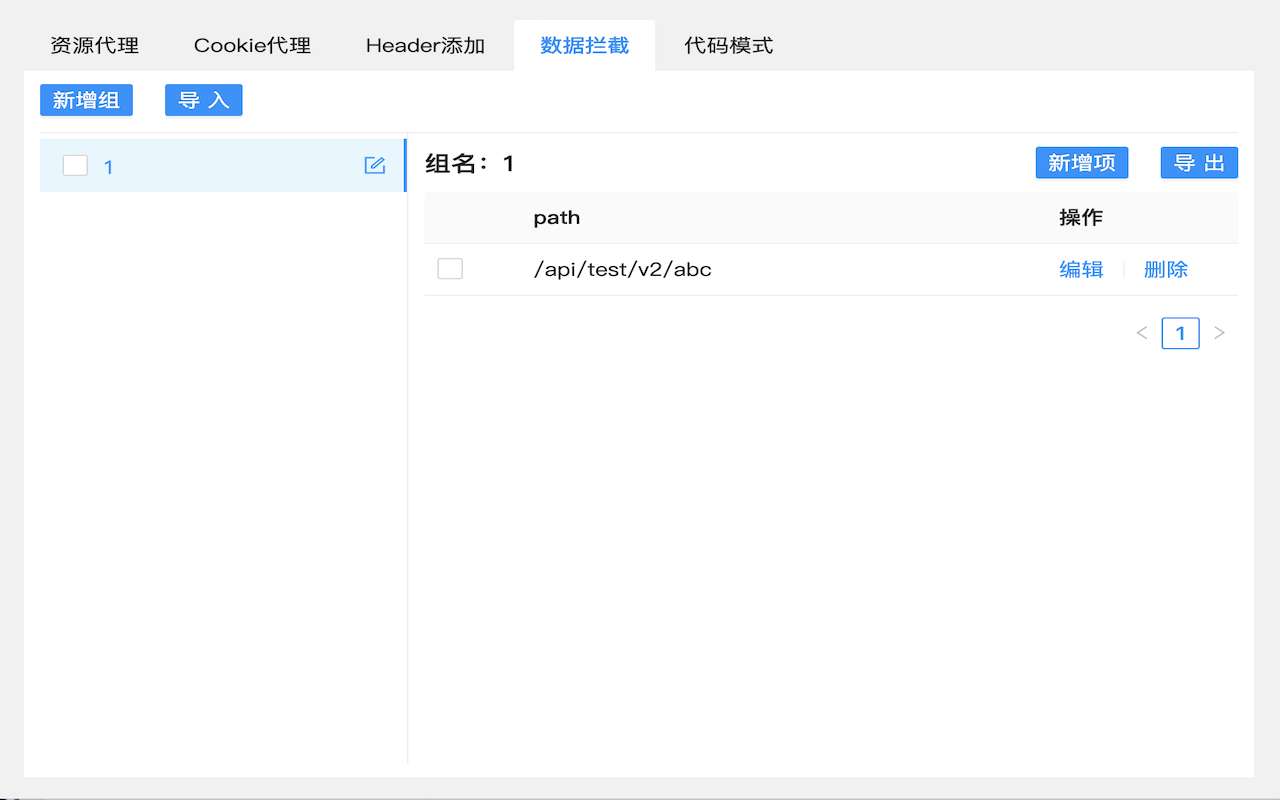Click the next page arrow in pagination
Image resolution: width=1280 pixels, height=800 pixels.
coord(1219,332)
